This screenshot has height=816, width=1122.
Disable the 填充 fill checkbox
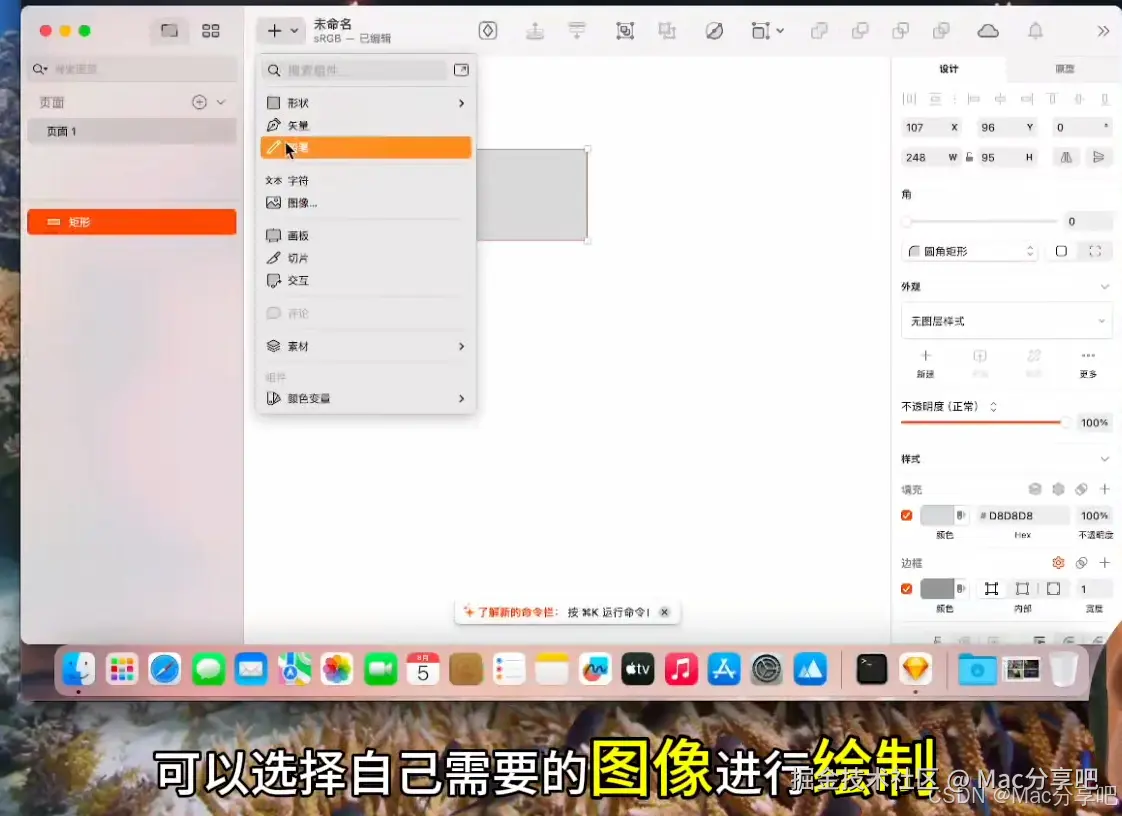tap(906, 515)
